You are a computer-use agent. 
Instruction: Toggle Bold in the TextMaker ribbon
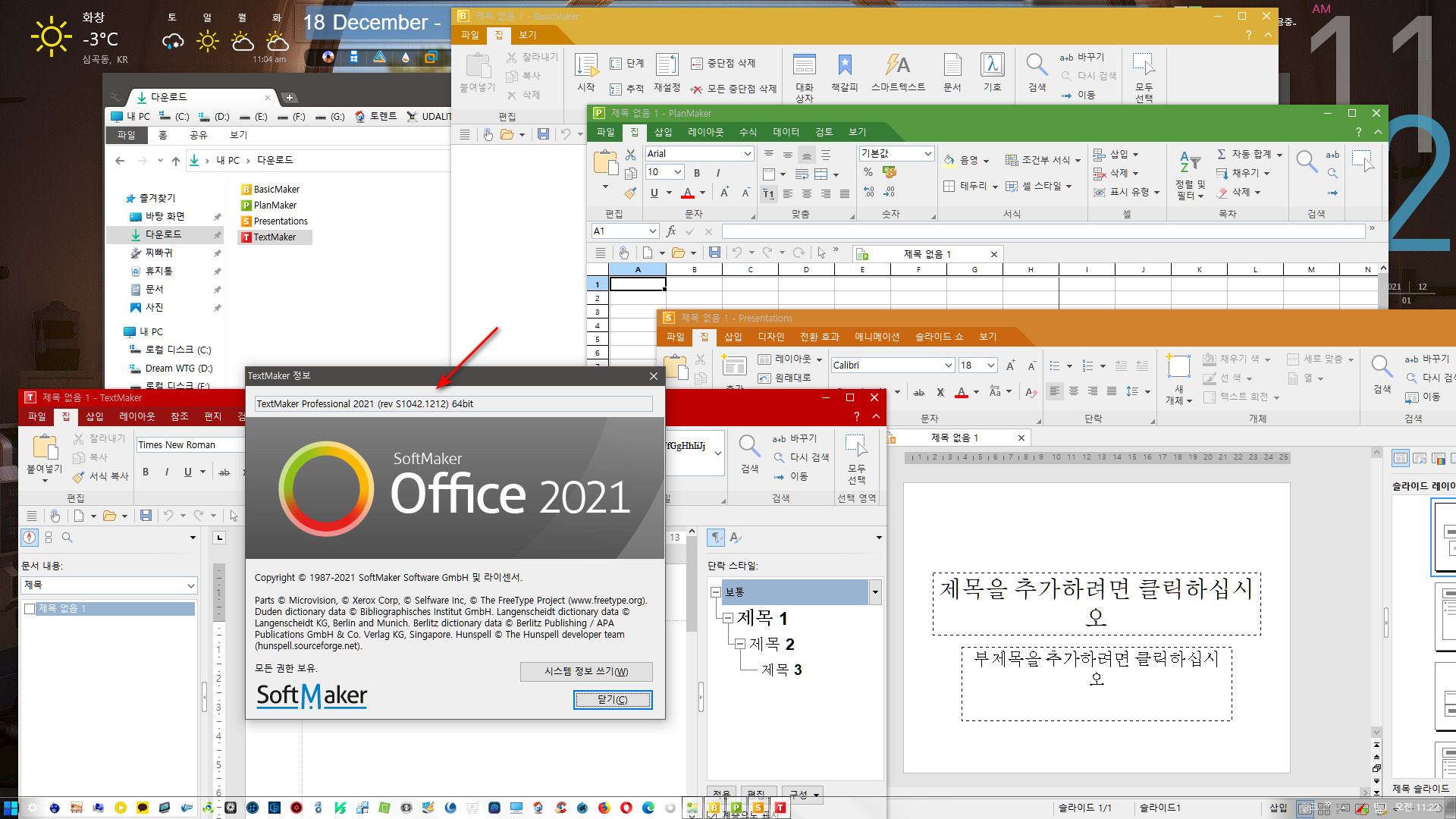(x=146, y=472)
